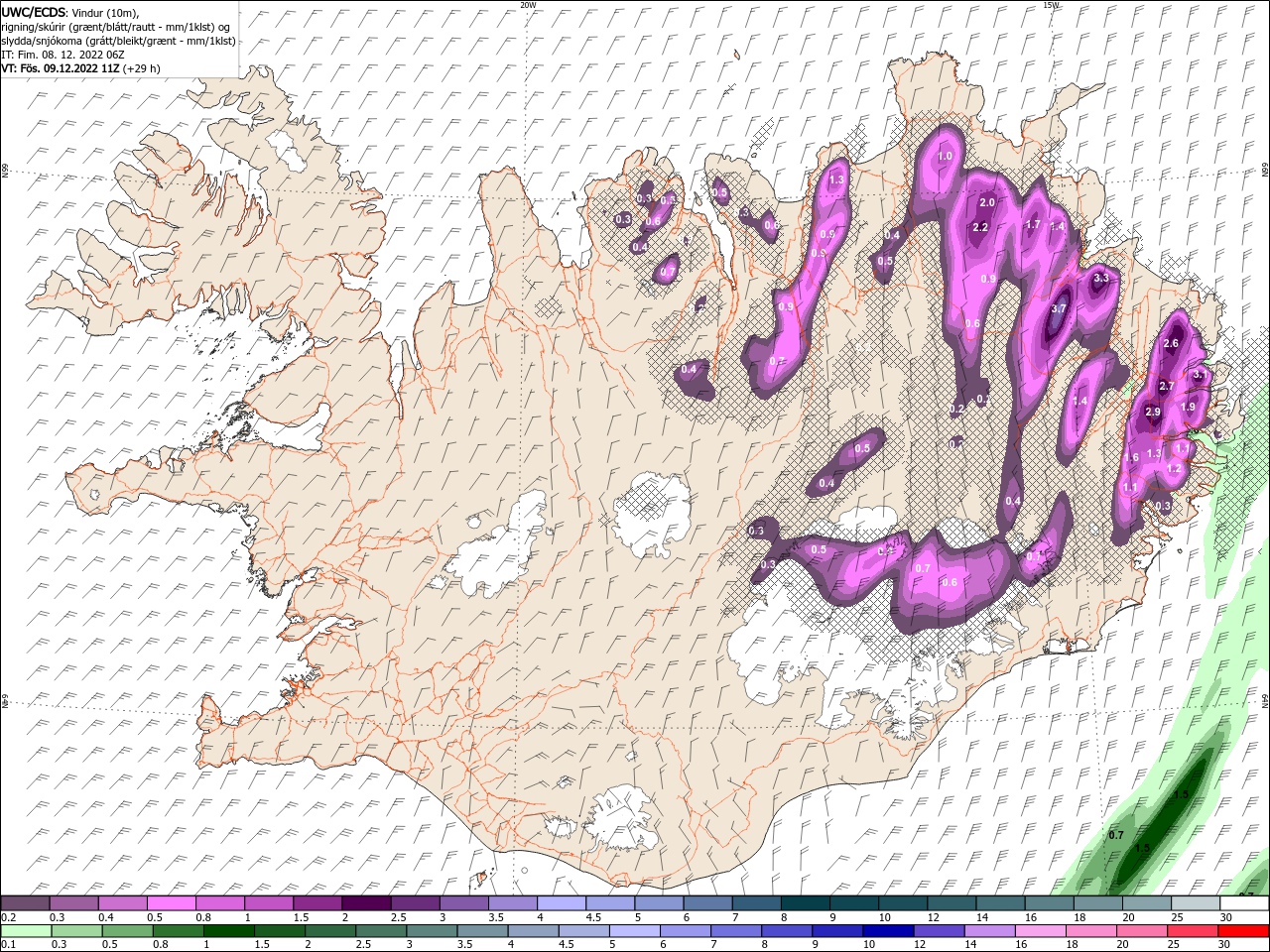This screenshot has height=952, width=1270.
Task: Click the 2.6 snowfall value label
Action: coord(1171,344)
